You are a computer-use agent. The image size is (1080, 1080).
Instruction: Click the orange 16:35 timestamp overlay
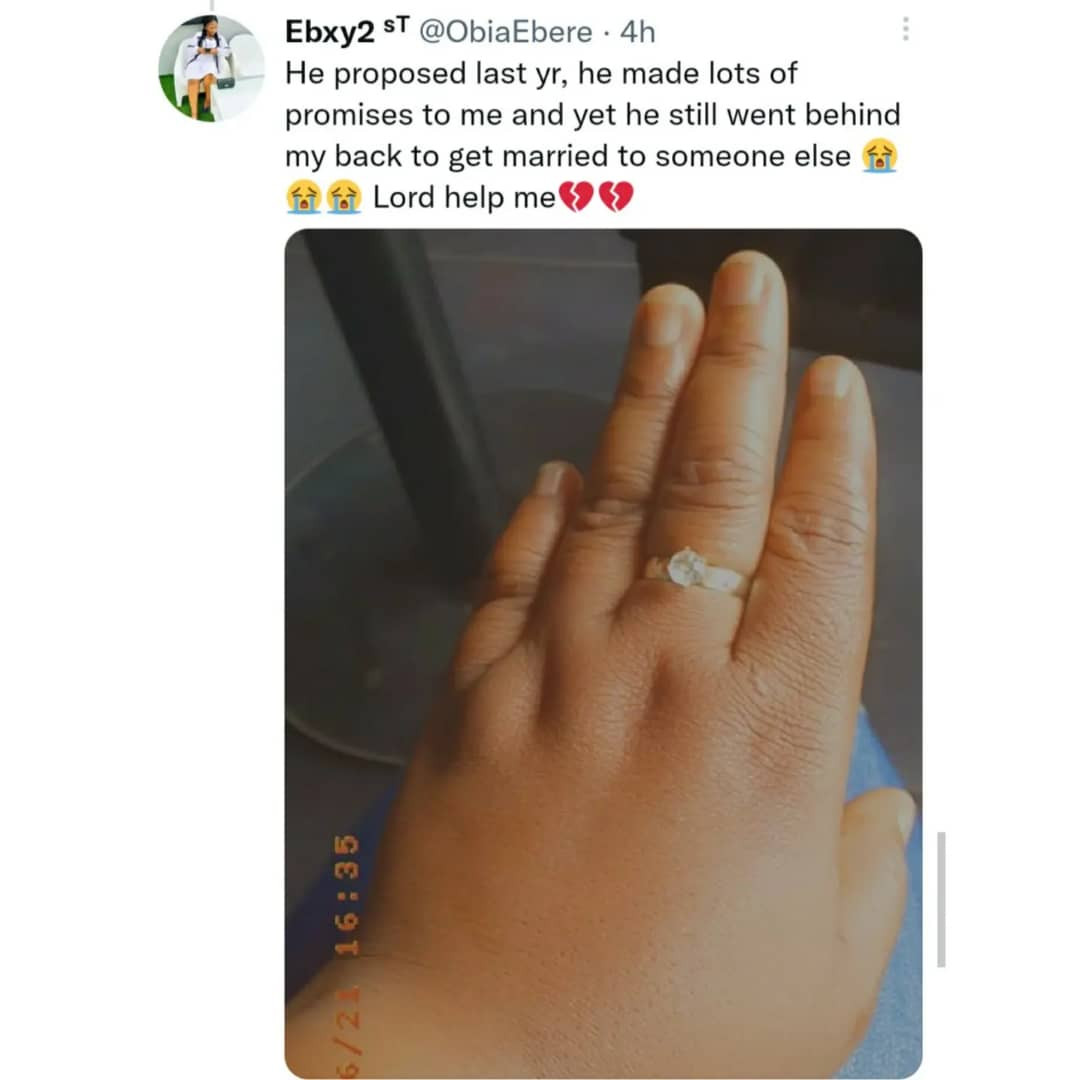(x=346, y=895)
